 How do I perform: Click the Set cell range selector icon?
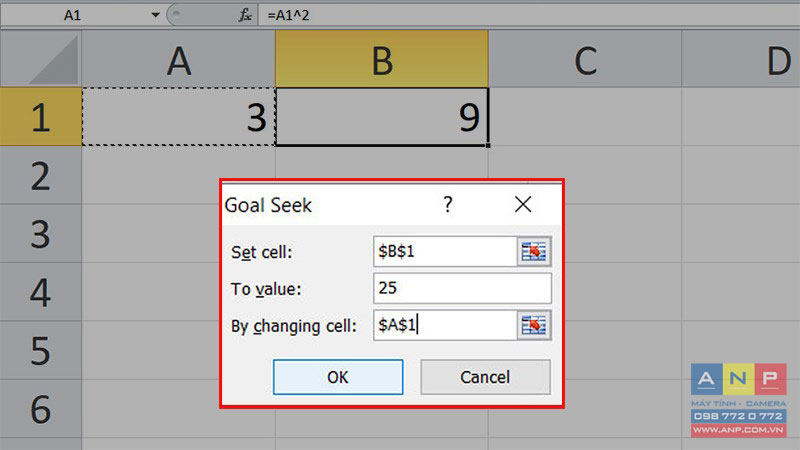click(x=534, y=252)
